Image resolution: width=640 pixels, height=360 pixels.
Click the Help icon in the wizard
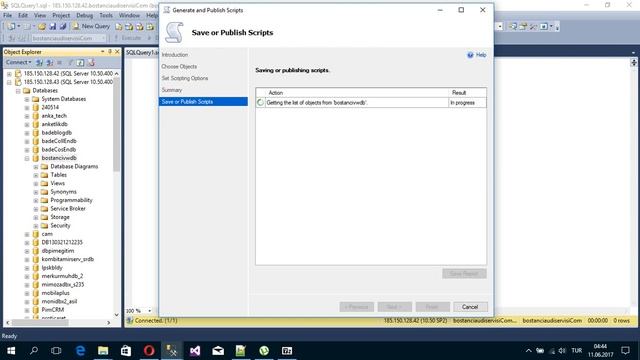coord(470,55)
